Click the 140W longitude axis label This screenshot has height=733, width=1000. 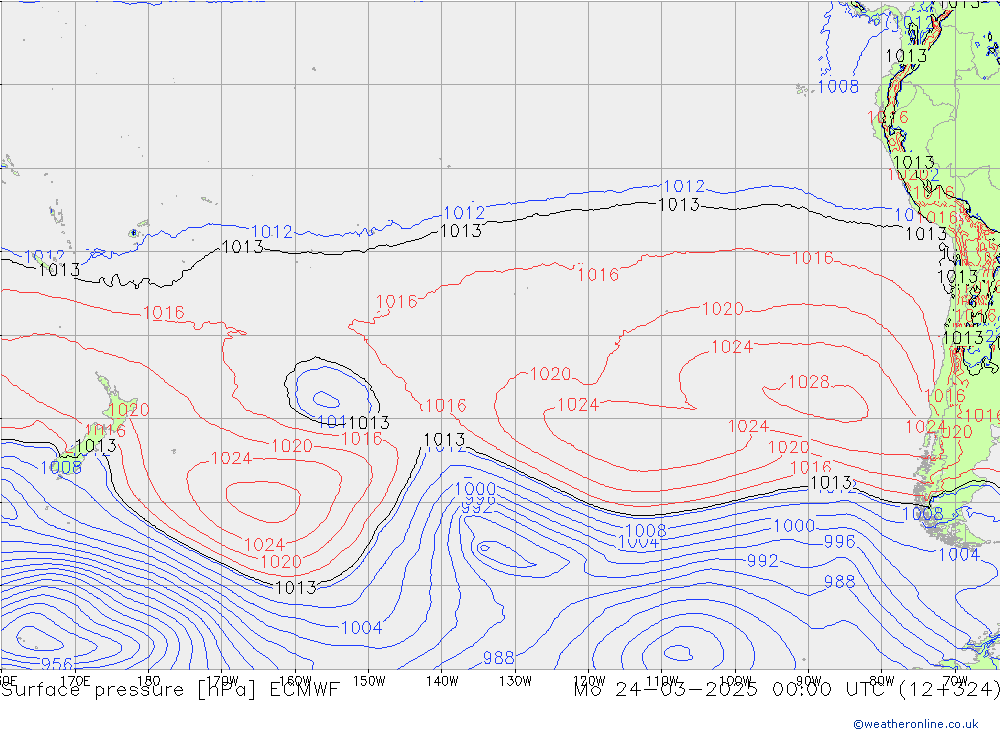[x=442, y=681]
